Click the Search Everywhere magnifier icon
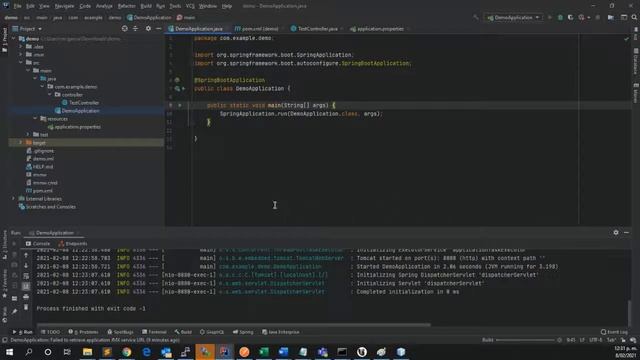 [634, 18]
